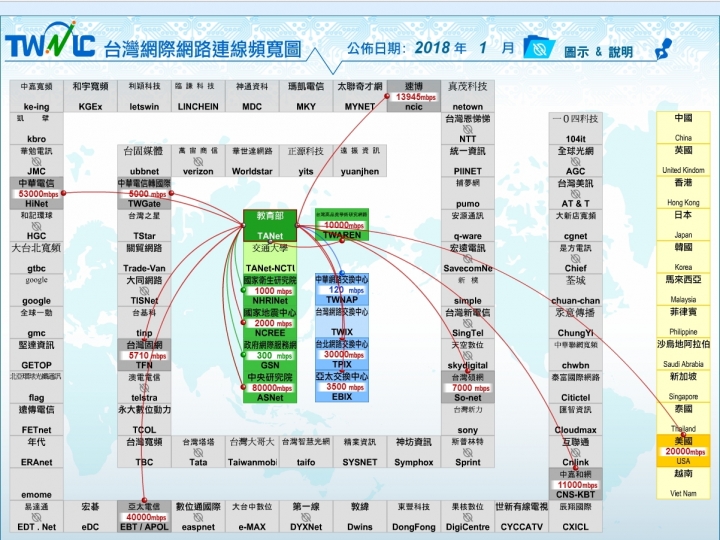Toggle the hidden-eye icon in the telstra cell
This screenshot has height=540, width=720.
tap(144, 388)
